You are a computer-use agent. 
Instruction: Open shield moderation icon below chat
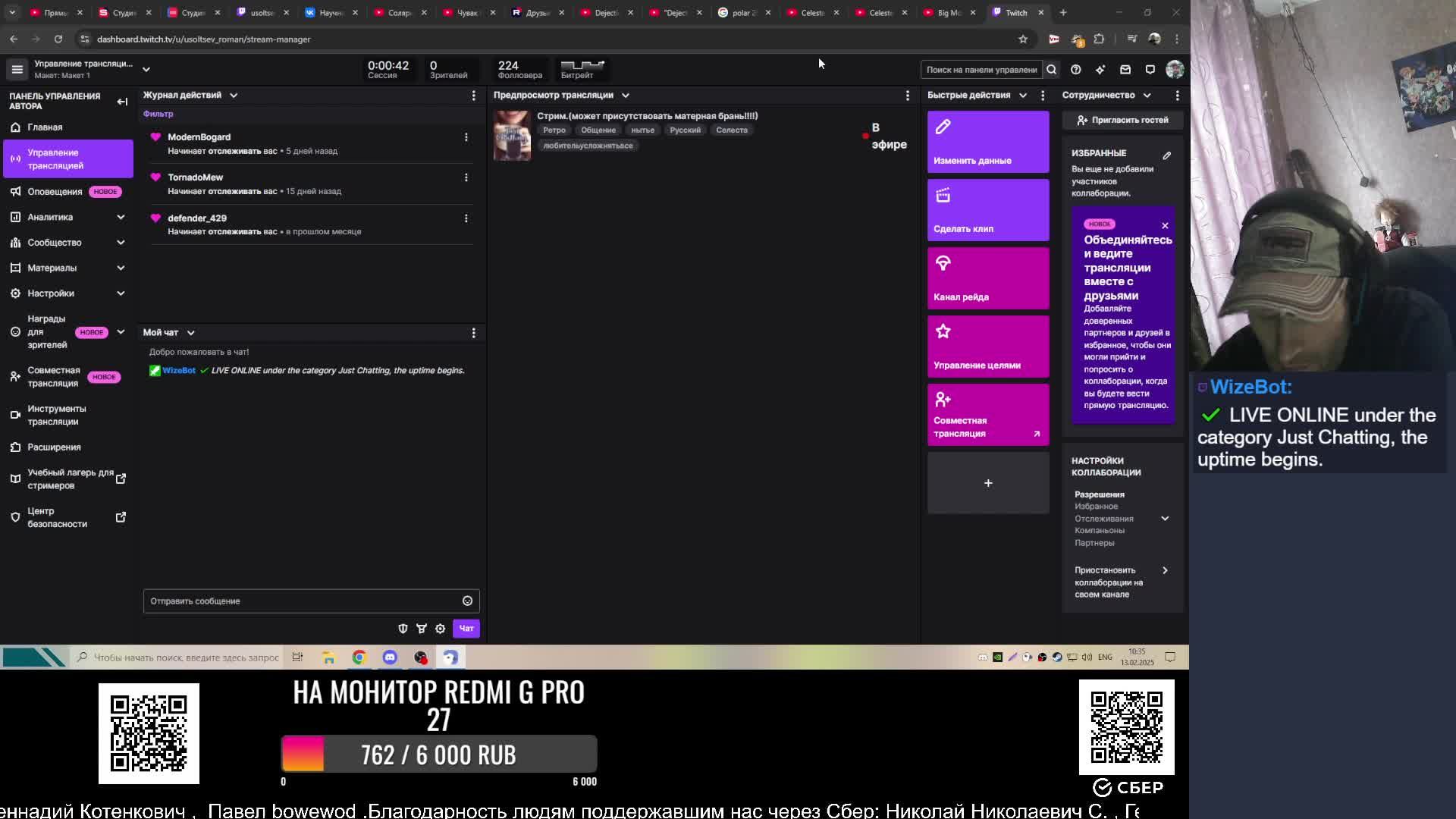403,629
